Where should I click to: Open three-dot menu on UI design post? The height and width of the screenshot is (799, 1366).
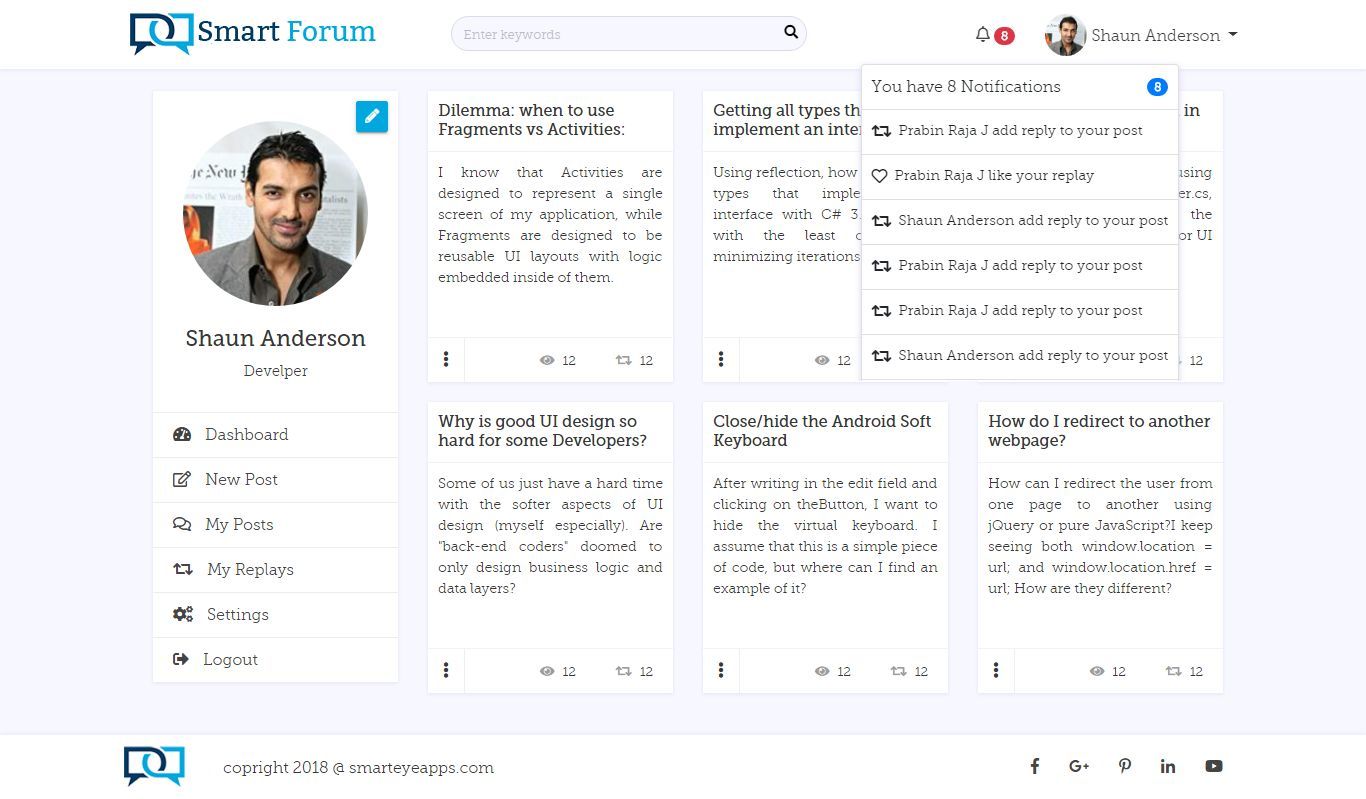[446, 670]
